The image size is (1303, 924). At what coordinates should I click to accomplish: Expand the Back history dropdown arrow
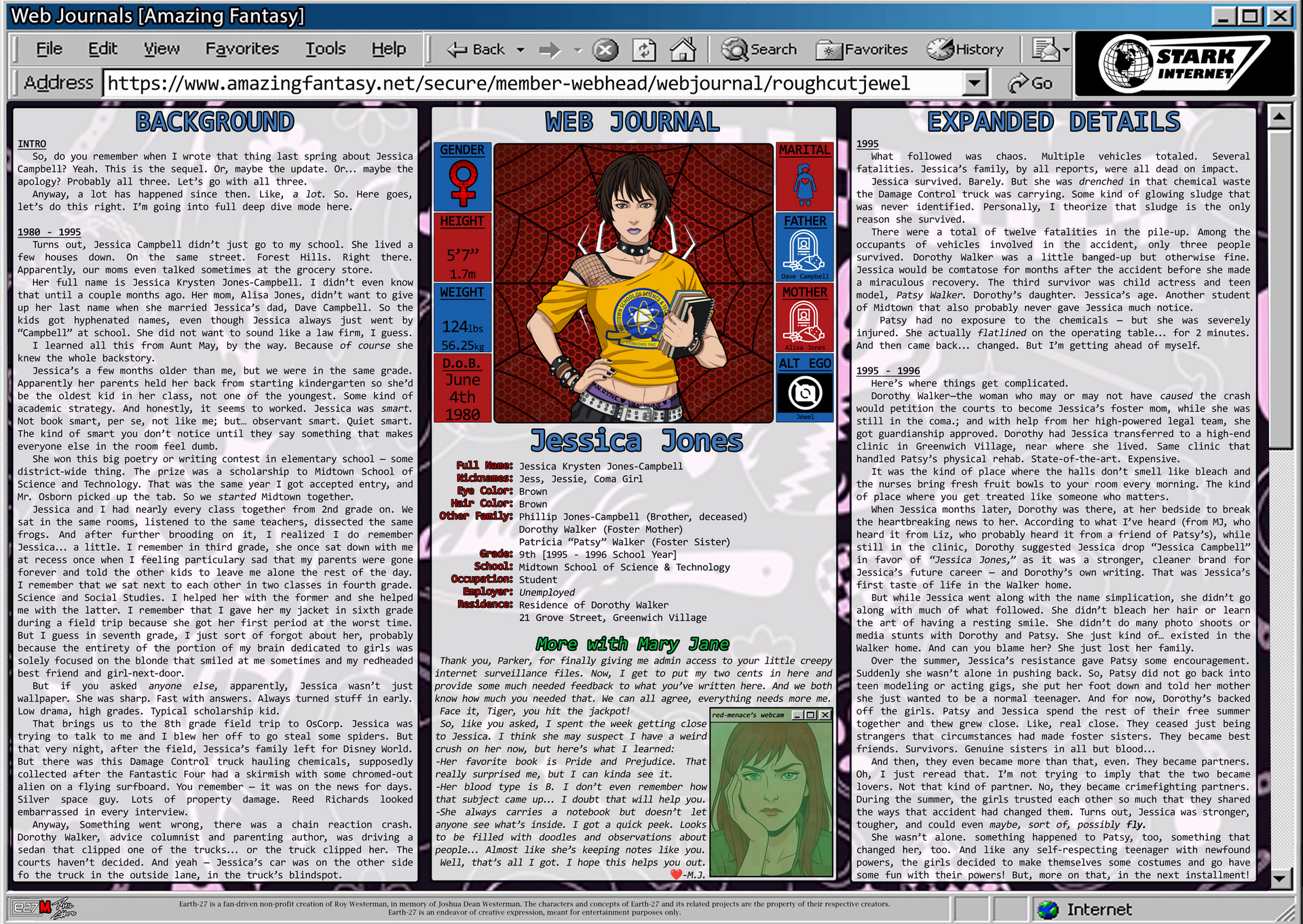[x=521, y=50]
